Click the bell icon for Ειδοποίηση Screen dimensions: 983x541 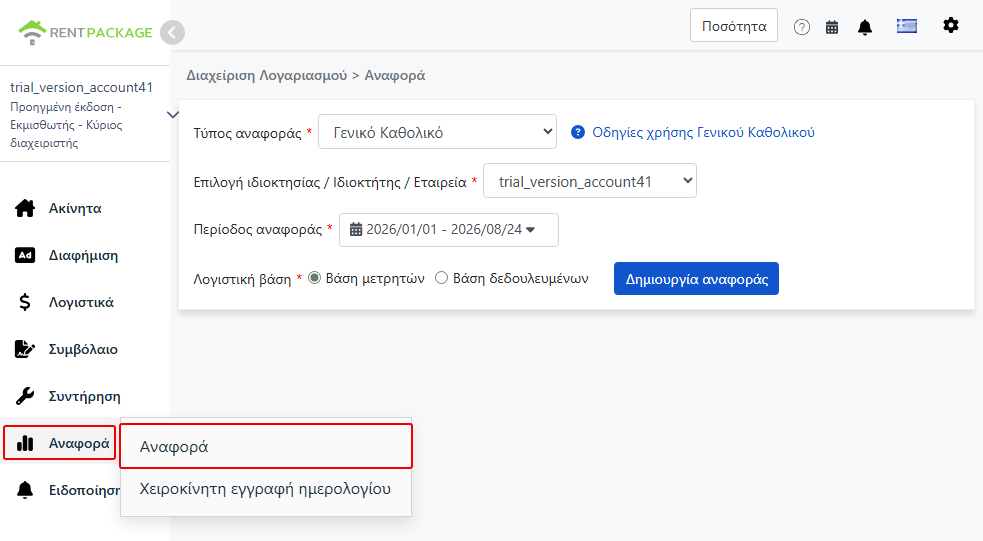click(x=25, y=490)
